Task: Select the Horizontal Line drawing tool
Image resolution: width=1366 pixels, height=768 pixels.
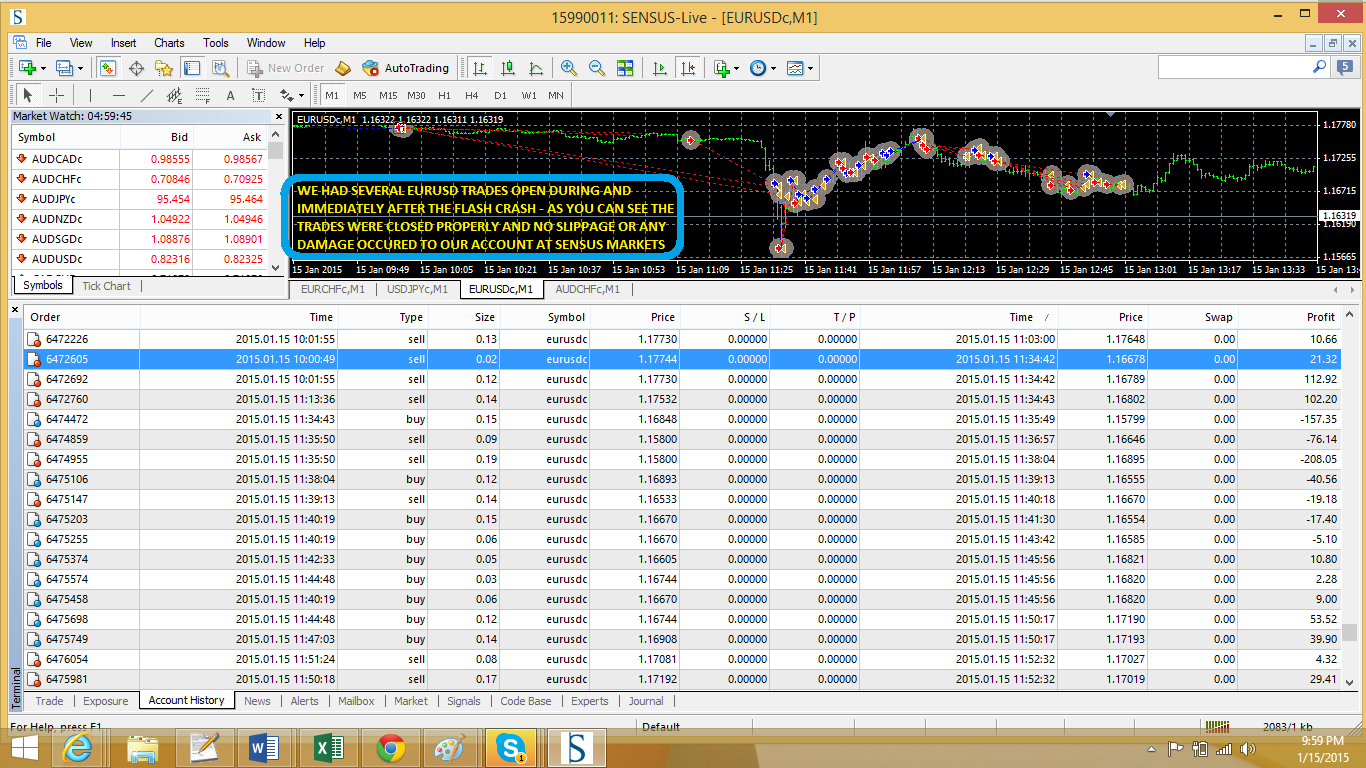Action: point(119,95)
